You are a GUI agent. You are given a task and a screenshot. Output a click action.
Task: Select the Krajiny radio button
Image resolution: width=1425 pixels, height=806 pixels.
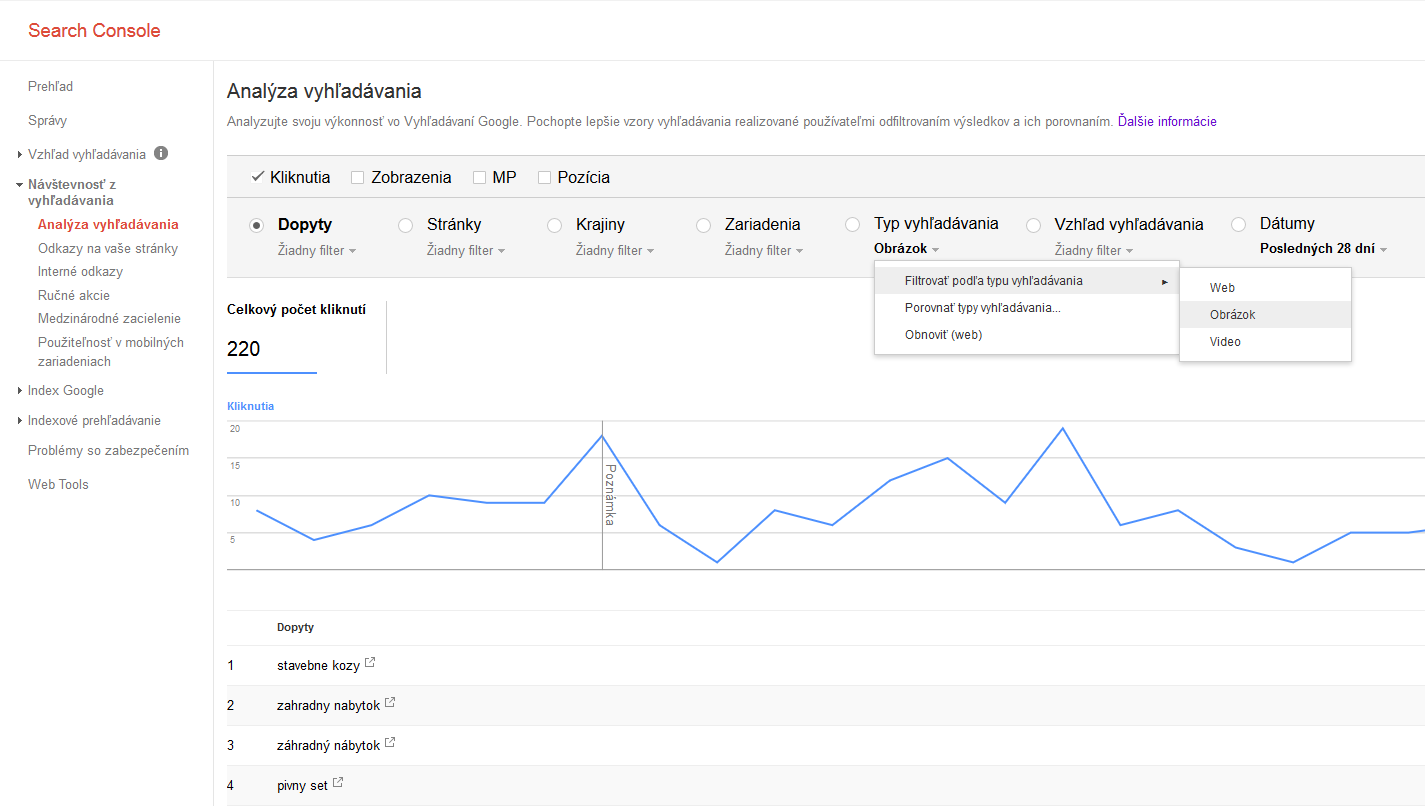555,226
